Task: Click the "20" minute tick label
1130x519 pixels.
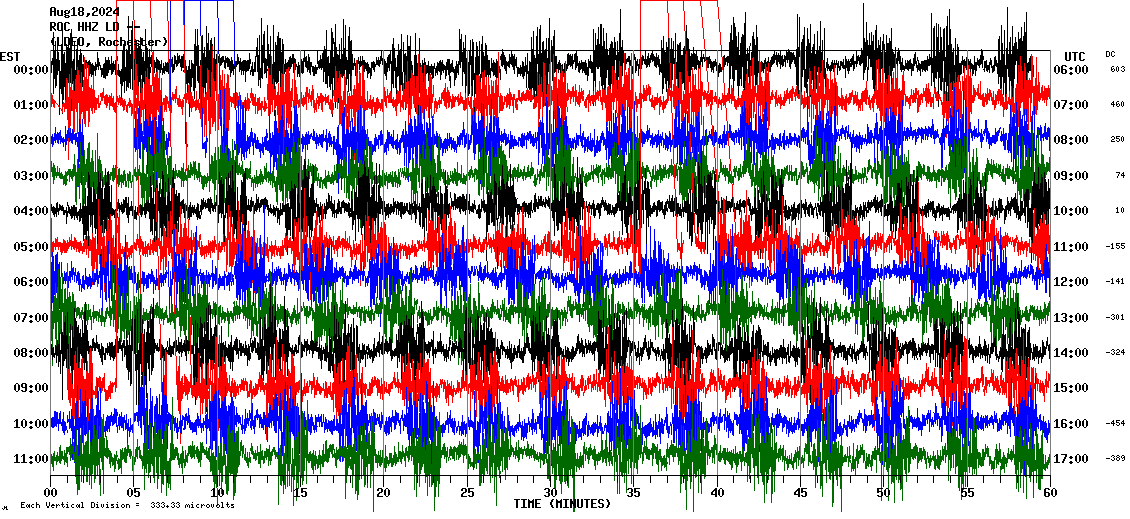Action: pos(383,493)
